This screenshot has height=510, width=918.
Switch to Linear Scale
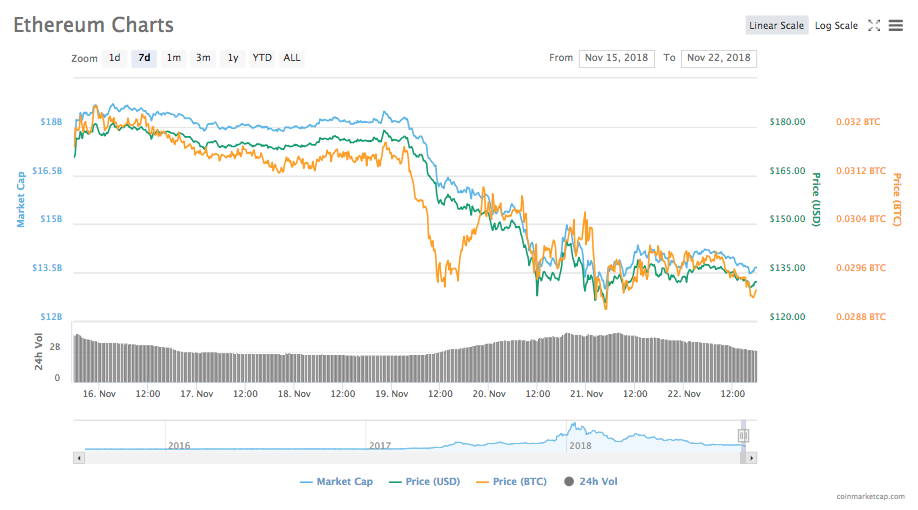click(776, 25)
